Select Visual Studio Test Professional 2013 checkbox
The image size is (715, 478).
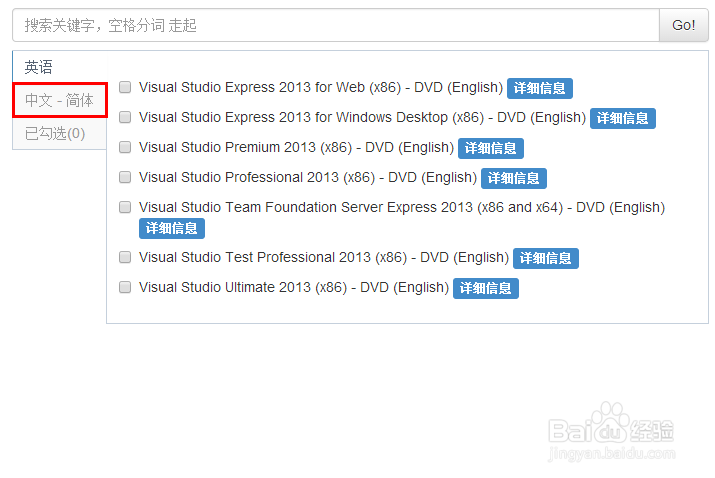point(125,257)
